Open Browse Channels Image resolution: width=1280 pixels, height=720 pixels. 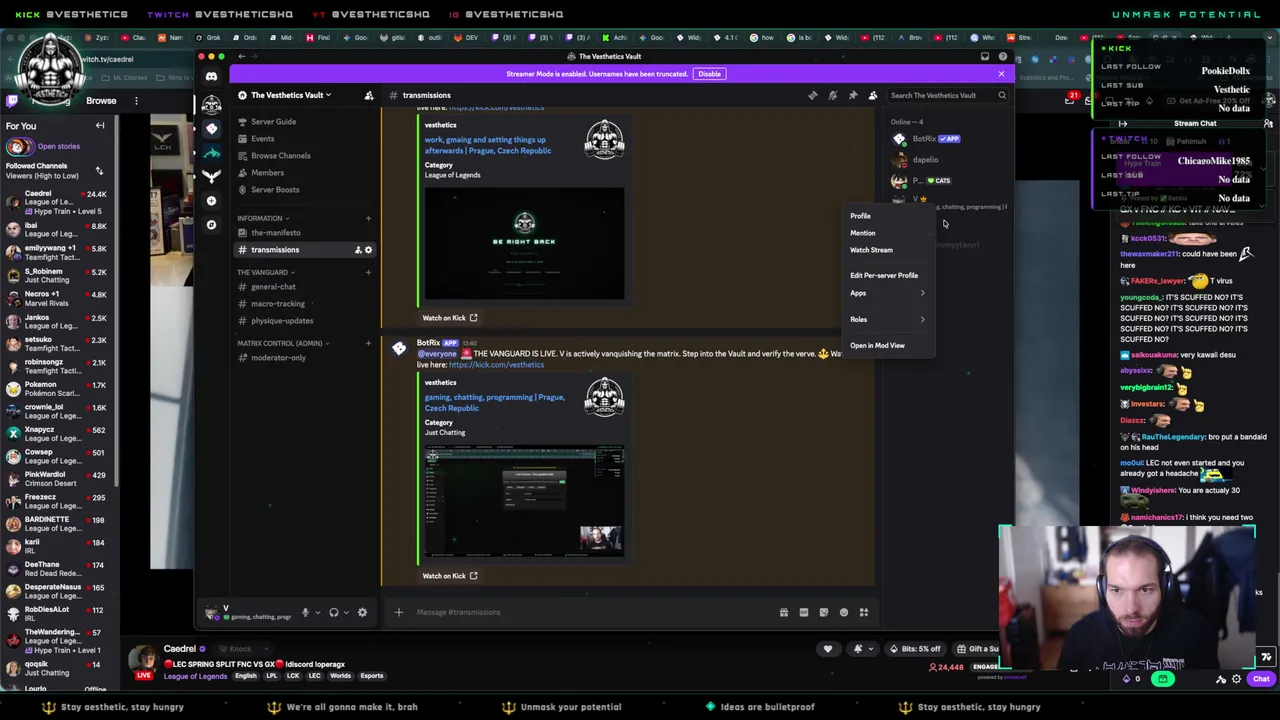point(280,156)
